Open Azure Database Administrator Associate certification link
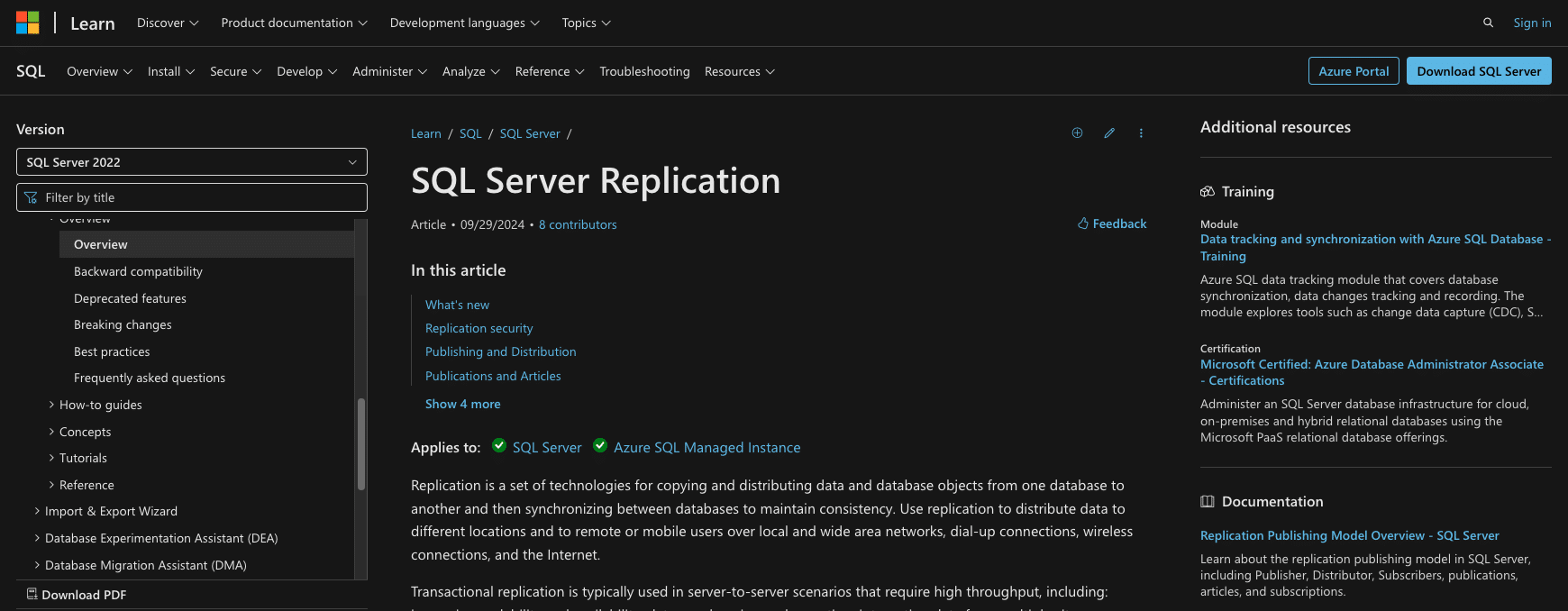Viewport: 1568px width, 611px height. (1372, 372)
